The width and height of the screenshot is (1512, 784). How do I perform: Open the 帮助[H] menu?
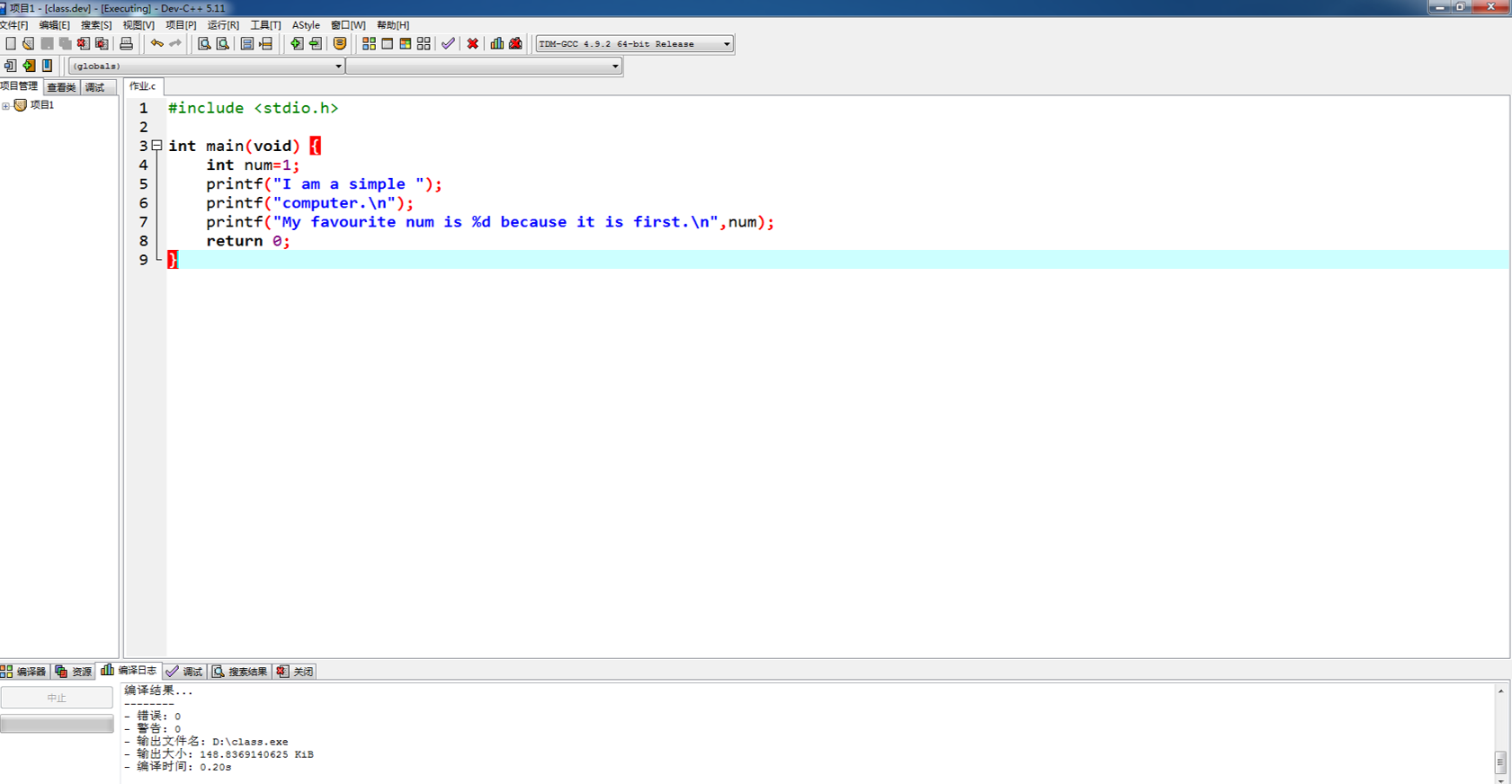[x=393, y=25]
